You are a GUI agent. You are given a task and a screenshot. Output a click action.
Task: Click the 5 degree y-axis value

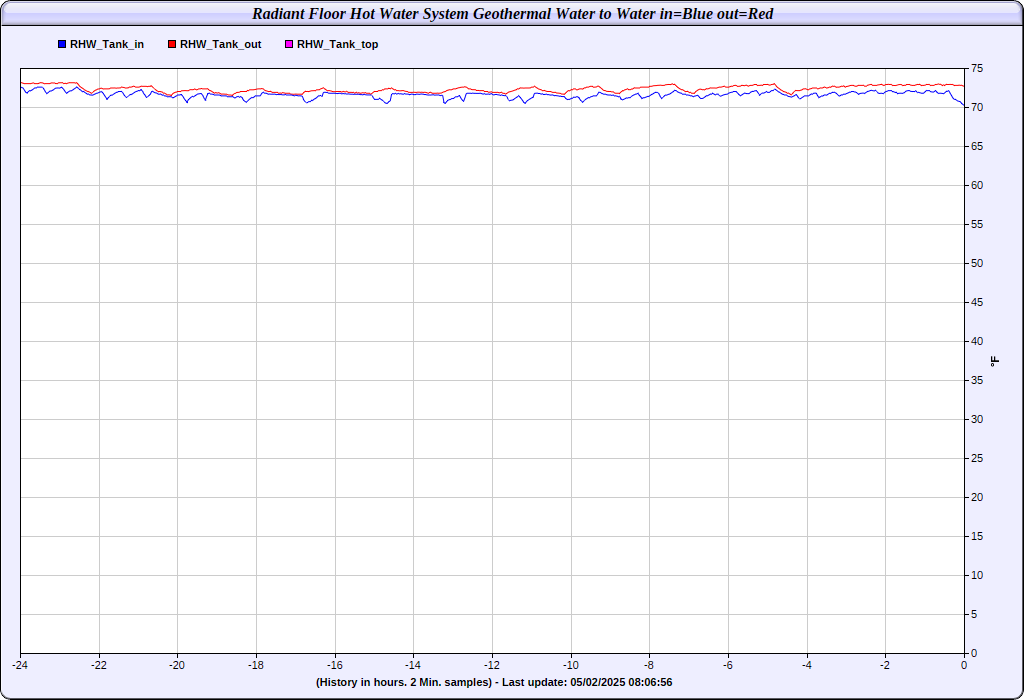974,614
